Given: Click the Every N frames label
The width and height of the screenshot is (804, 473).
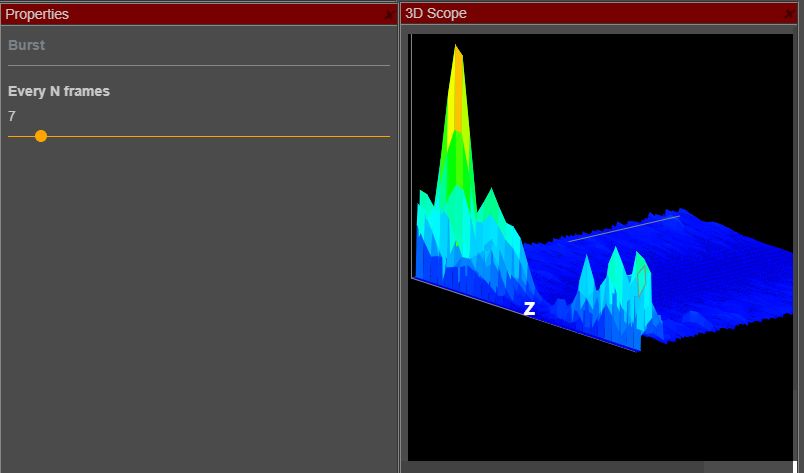Looking at the screenshot, I should 59,91.
